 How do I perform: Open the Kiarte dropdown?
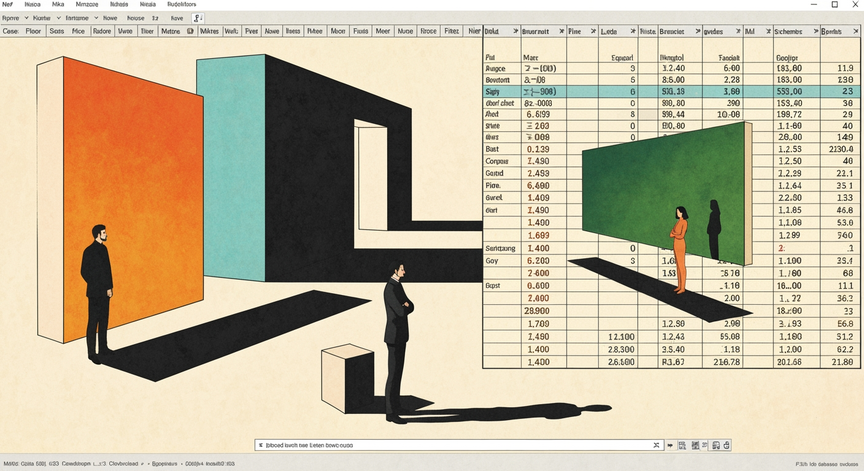46,18
